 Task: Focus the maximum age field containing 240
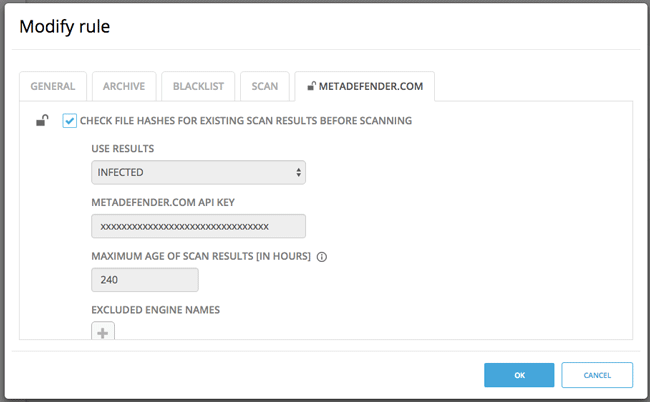click(144, 280)
